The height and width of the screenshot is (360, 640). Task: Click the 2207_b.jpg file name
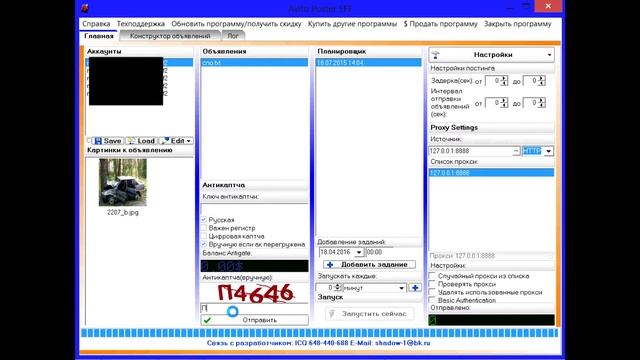pyautogui.click(x=123, y=212)
